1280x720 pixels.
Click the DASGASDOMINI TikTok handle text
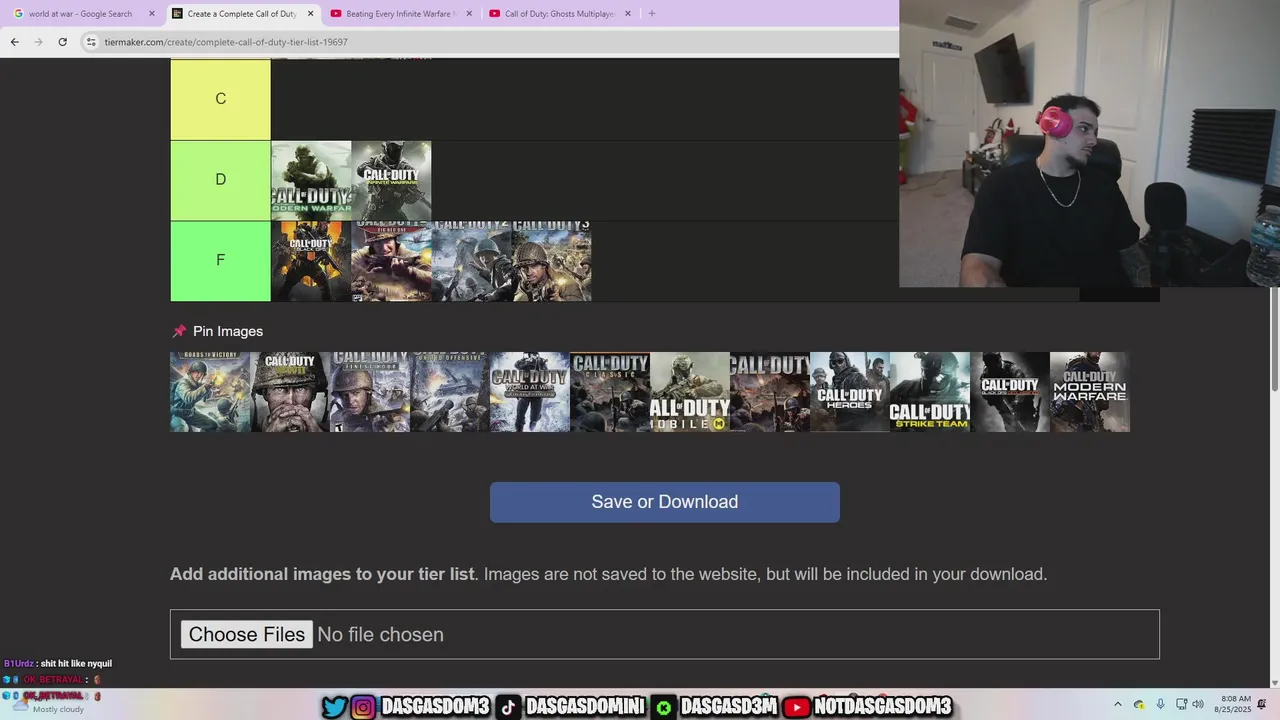[x=585, y=707]
